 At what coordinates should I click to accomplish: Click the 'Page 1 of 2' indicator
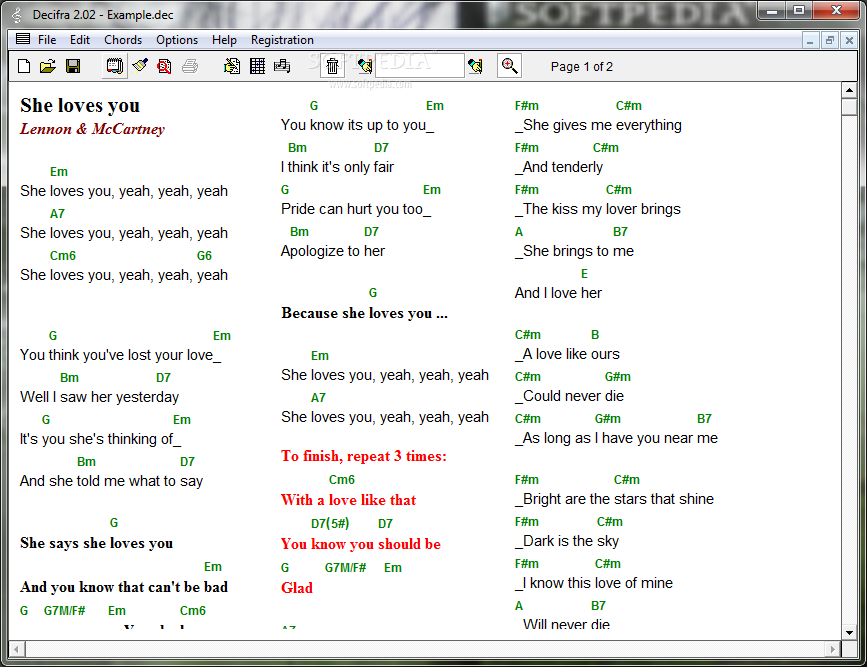[x=582, y=67]
